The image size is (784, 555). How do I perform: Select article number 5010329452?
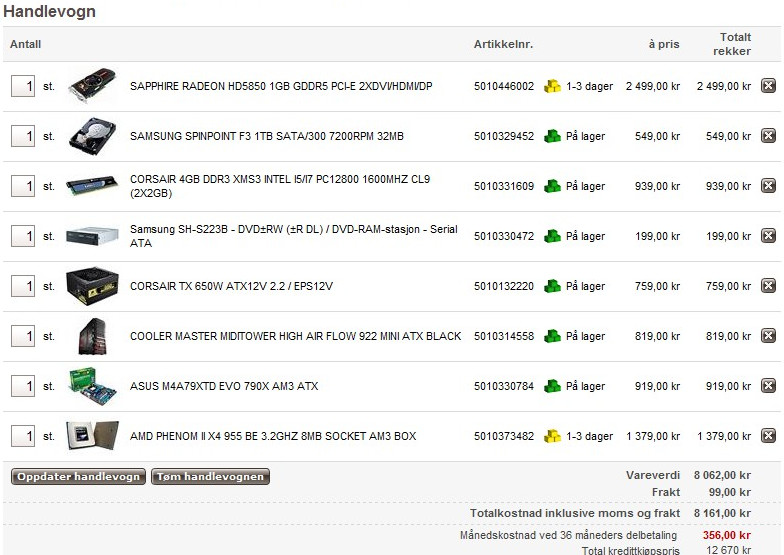(x=504, y=136)
